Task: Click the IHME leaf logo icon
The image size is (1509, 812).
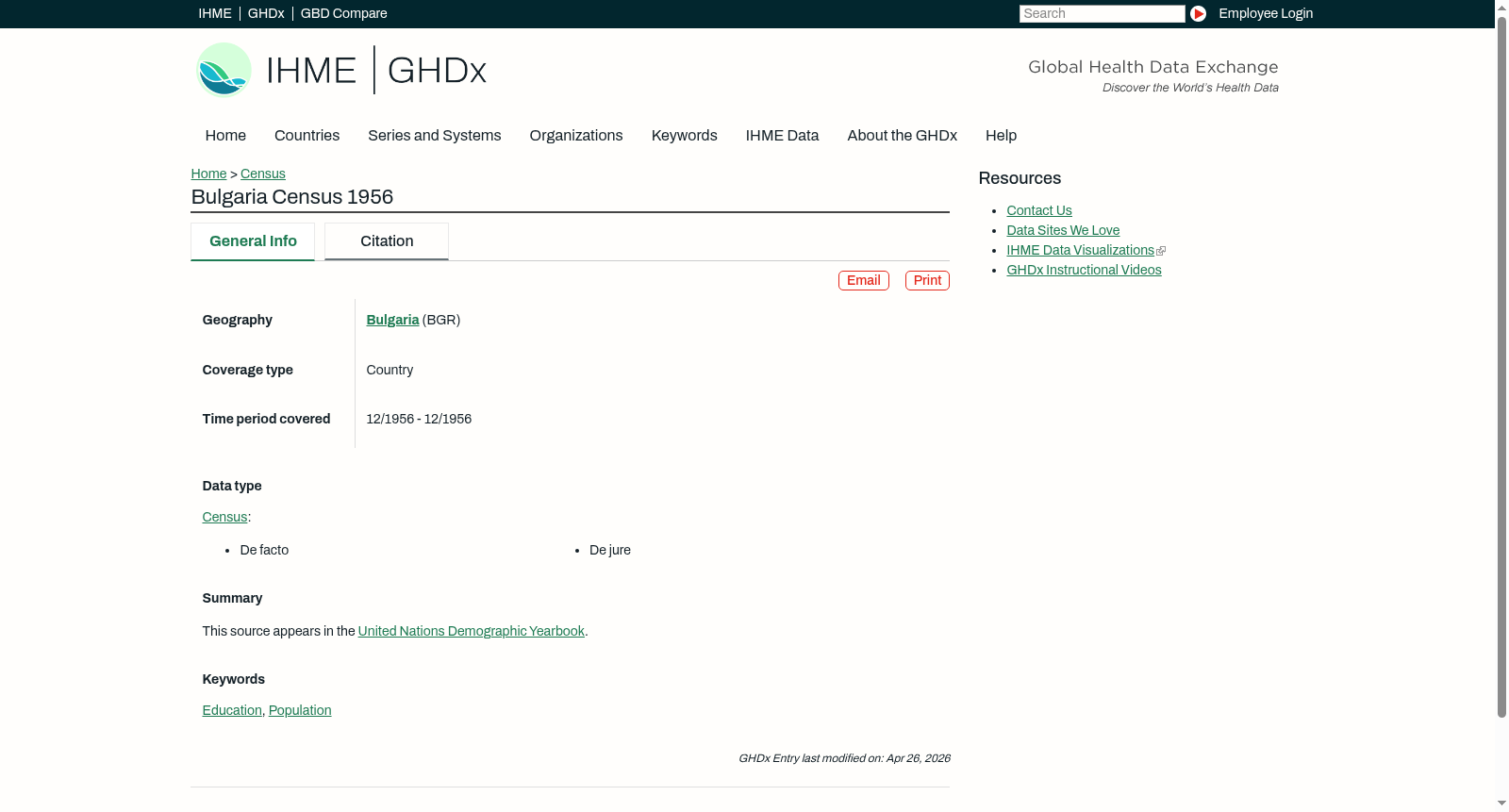Action: (x=224, y=70)
